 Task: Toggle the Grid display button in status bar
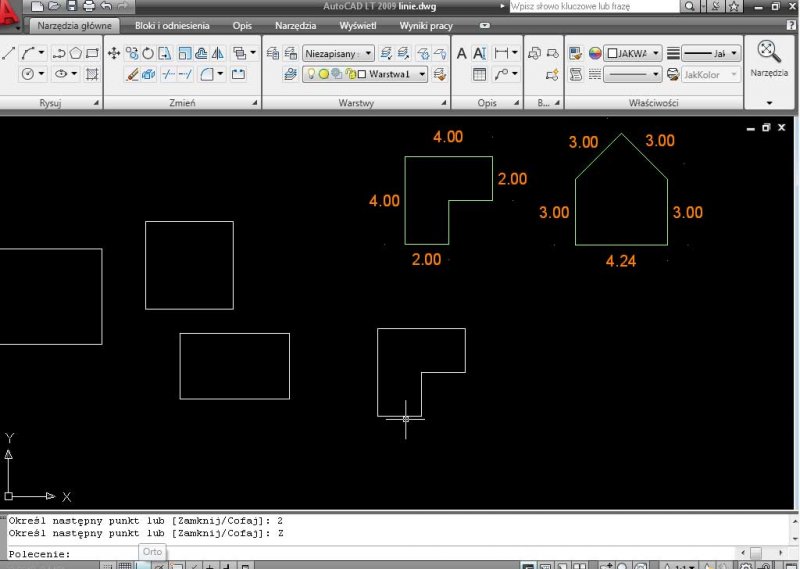(125, 566)
